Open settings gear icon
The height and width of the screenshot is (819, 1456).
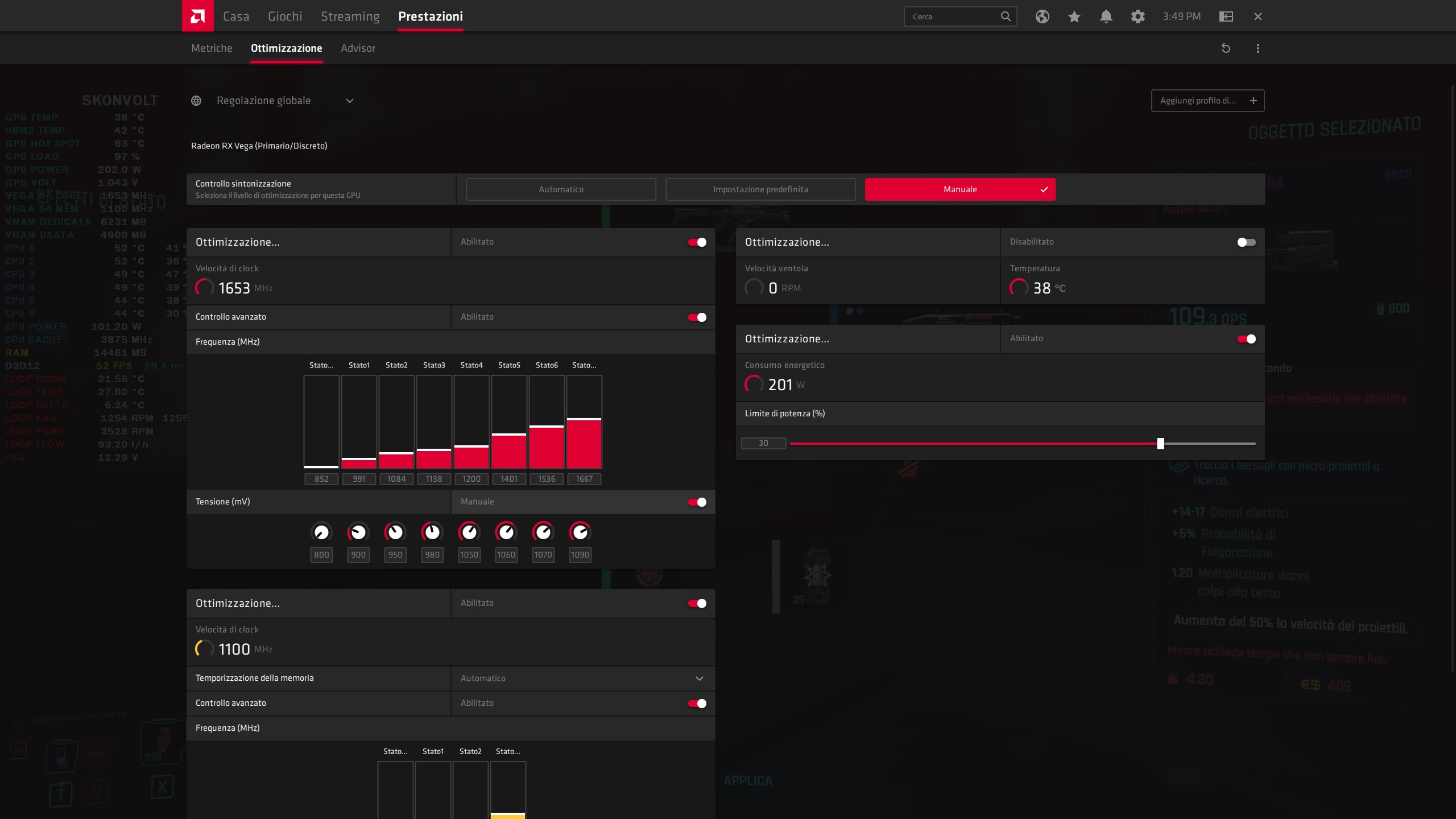[x=1137, y=16]
